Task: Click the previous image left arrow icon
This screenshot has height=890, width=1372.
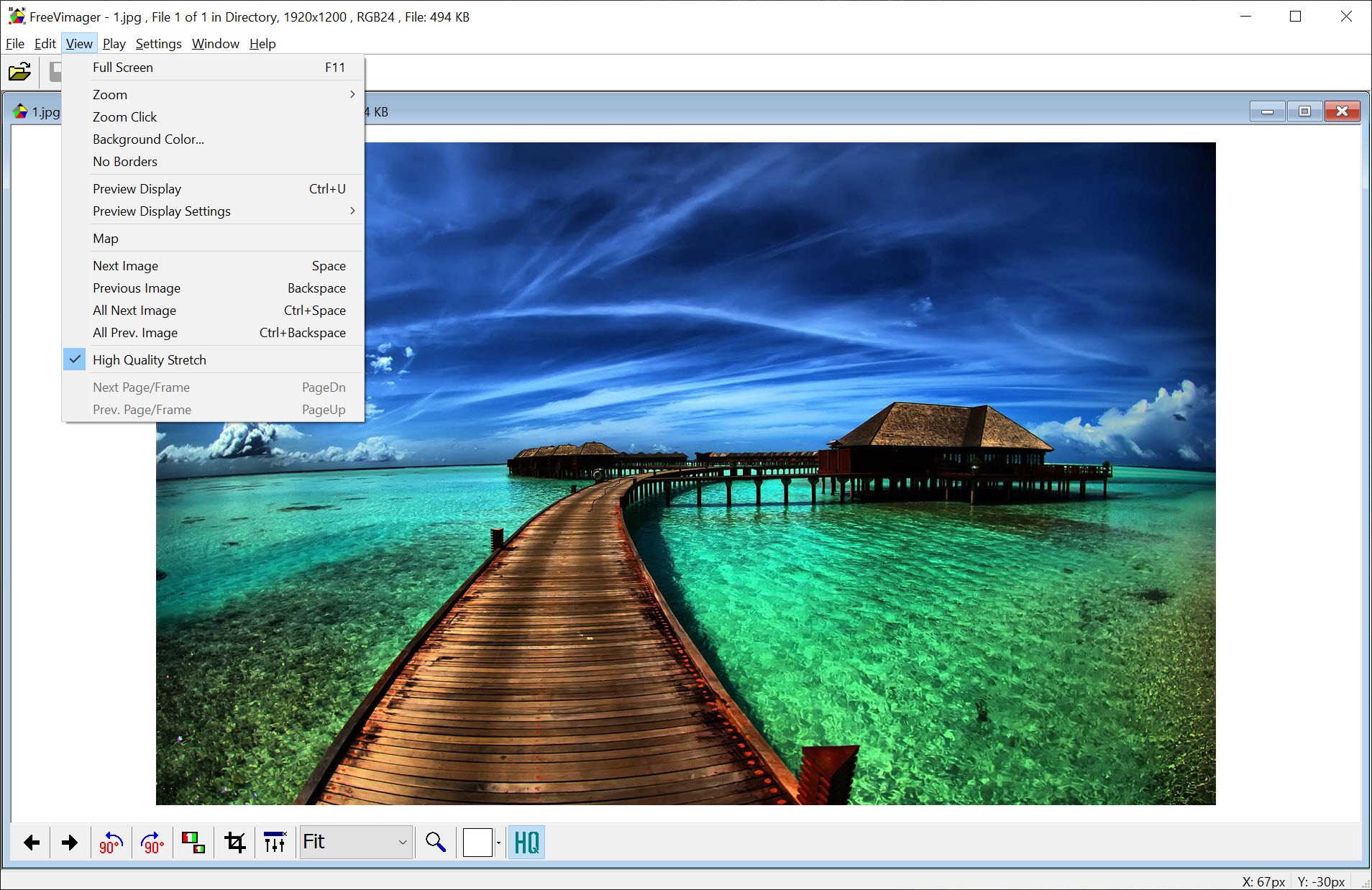Action: coord(32,843)
